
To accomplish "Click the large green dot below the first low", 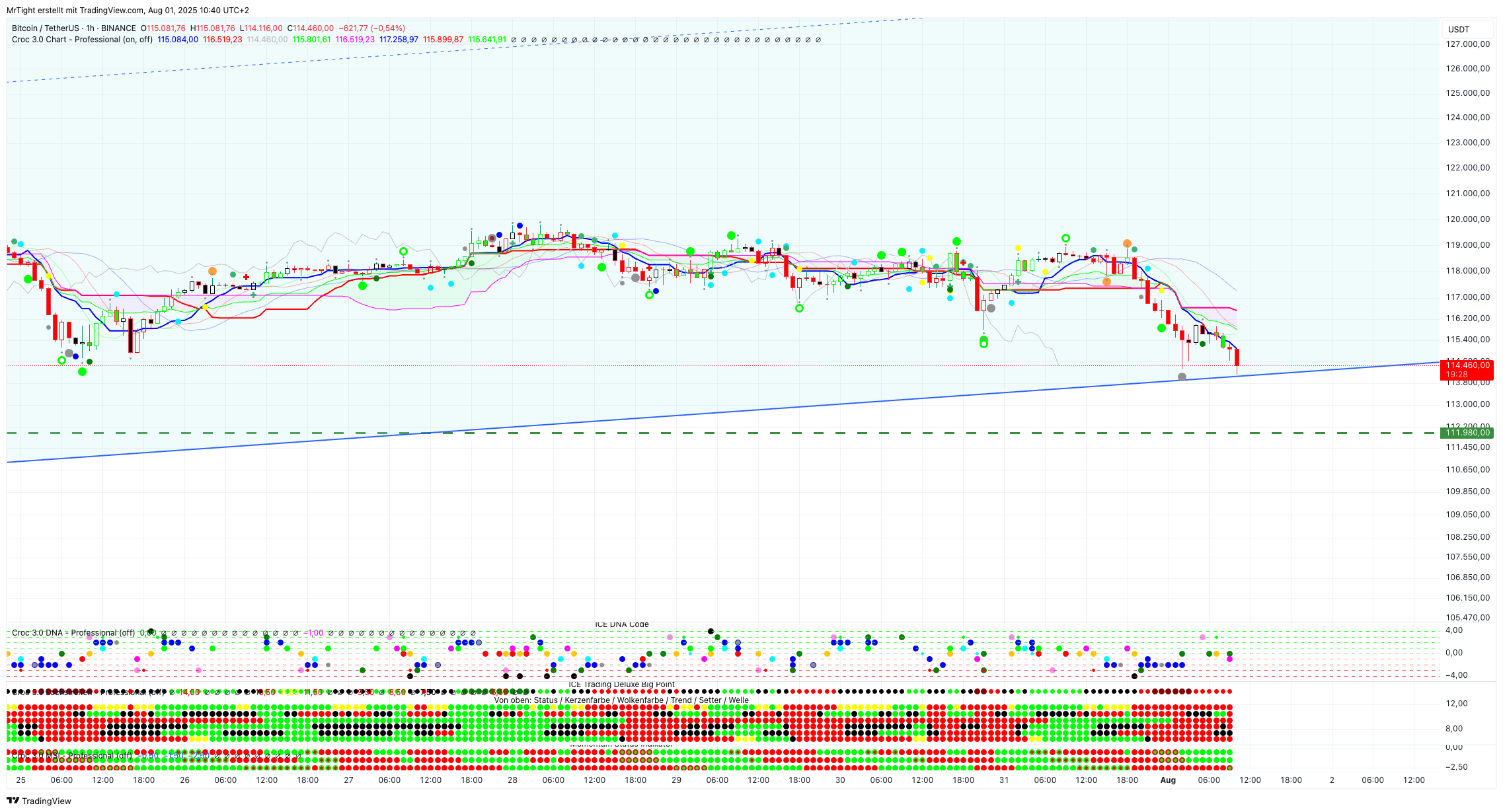I will (x=82, y=371).
